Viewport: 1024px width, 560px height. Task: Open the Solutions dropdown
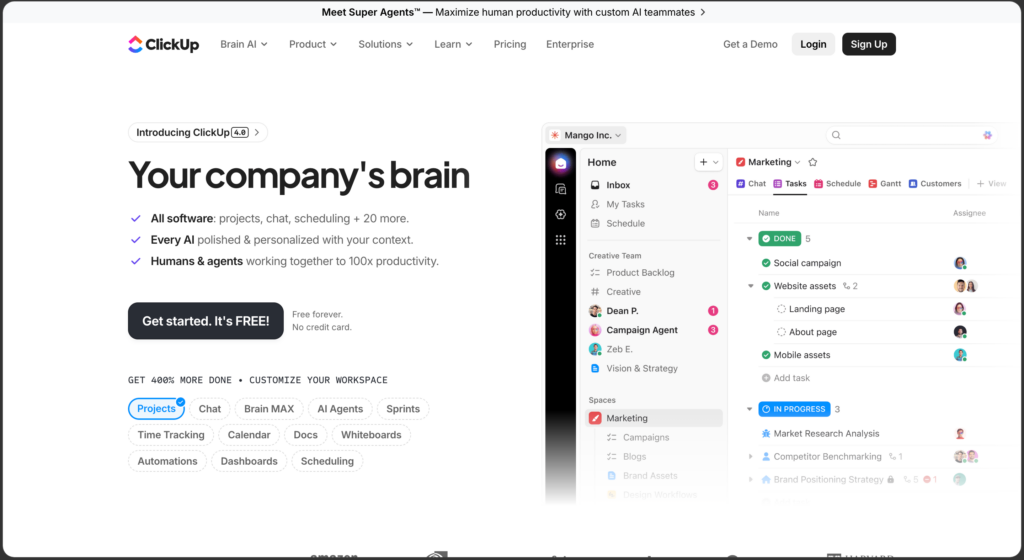pos(385,44)
